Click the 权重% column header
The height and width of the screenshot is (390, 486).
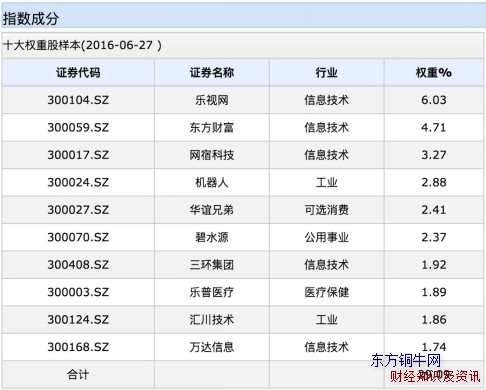[x=434, y=73]
